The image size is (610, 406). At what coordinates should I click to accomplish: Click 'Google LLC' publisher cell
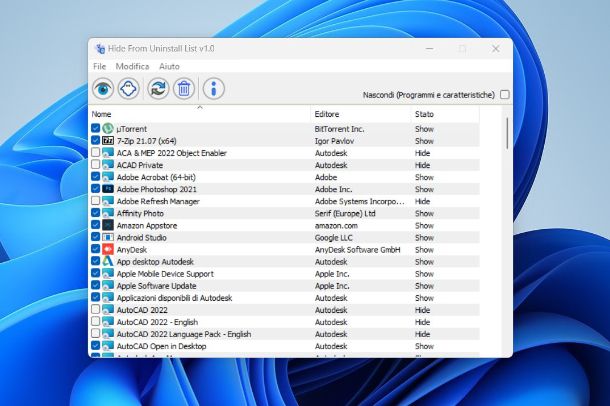(x=333, y=238)
